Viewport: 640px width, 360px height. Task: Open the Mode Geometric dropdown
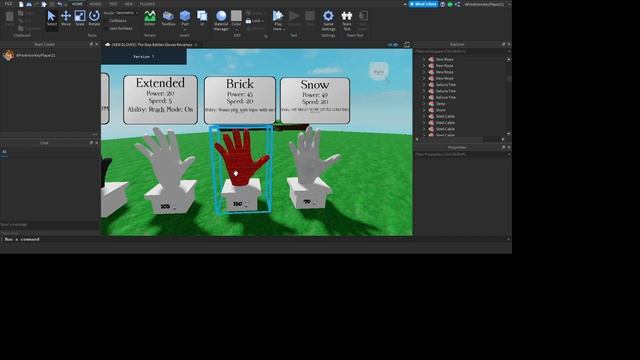[x=127, y=13]
